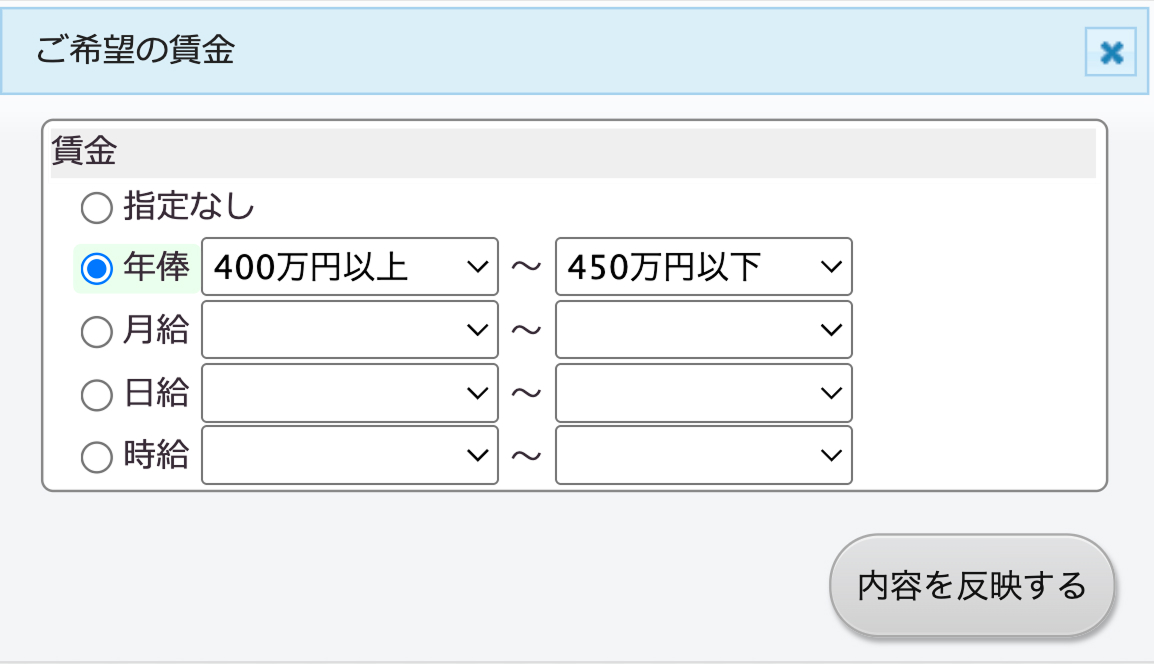Open the 日給 minimum amount dropdown
Viewport: 1154px width, 664px height.
pyautogui.click(x=349, y=393)
